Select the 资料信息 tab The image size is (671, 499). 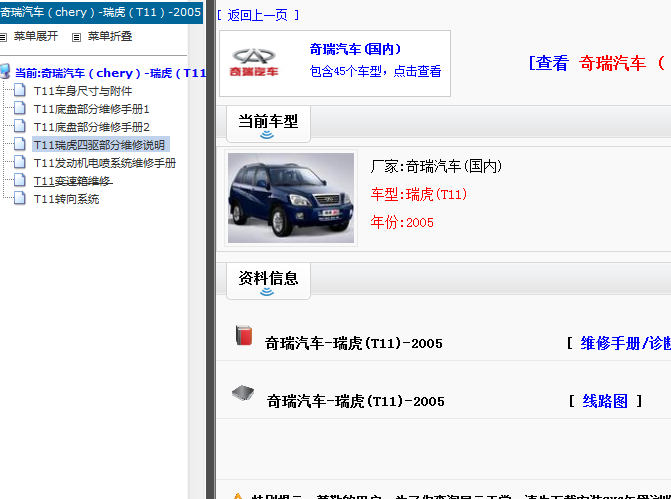(x=268, y=281)
